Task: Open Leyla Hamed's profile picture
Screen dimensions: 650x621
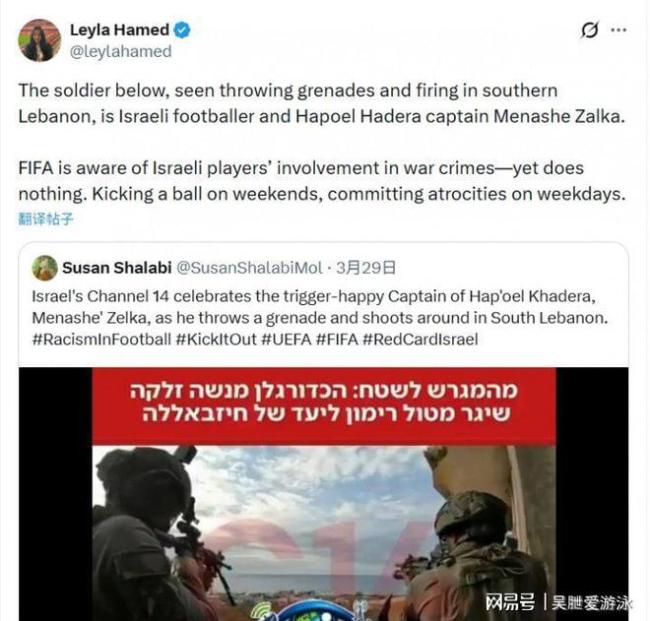Action: (x=39, y=40)
